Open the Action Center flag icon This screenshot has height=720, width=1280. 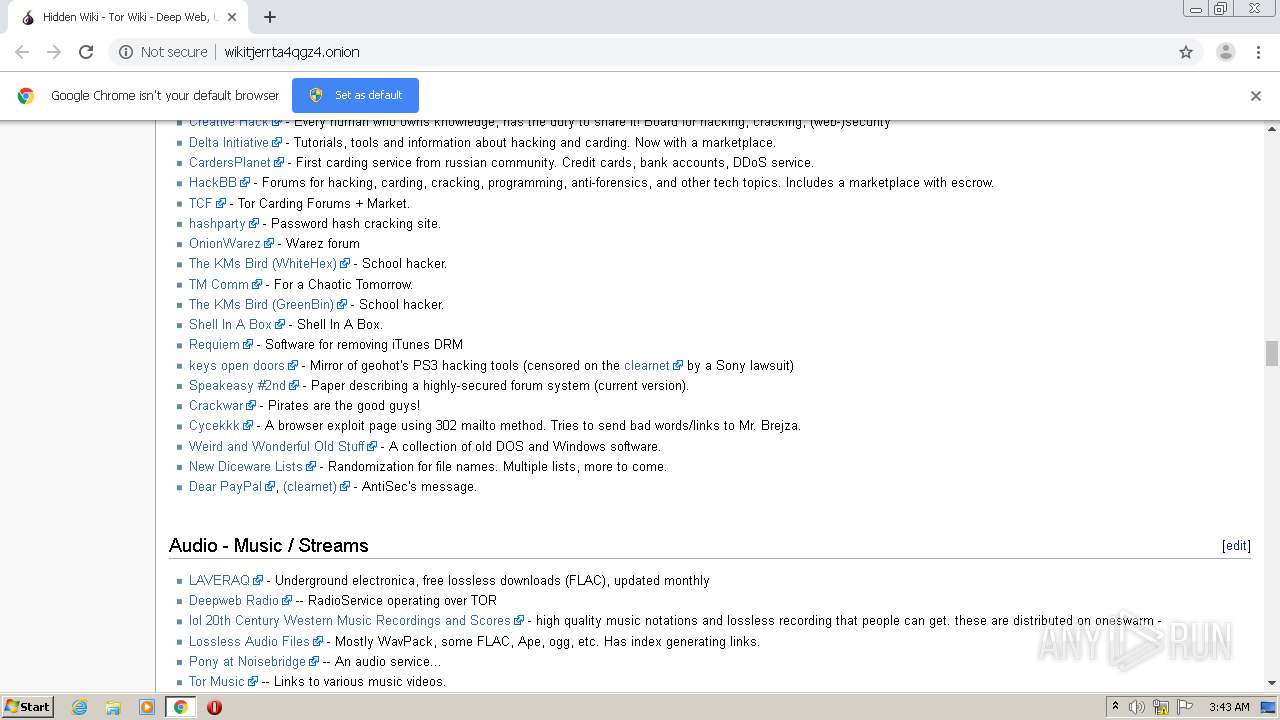click(x=1184, y=707)
